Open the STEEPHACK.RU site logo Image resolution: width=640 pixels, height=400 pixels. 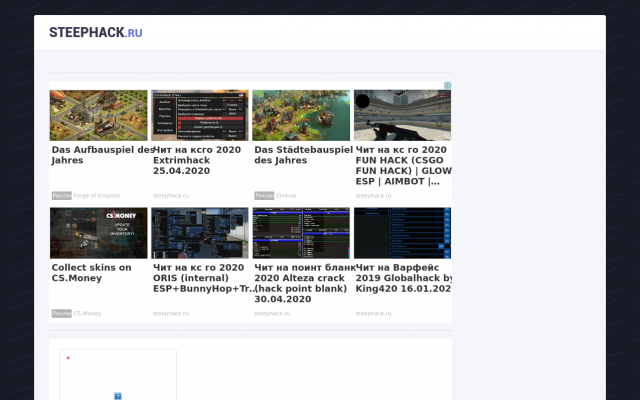[x=96, y=33]
